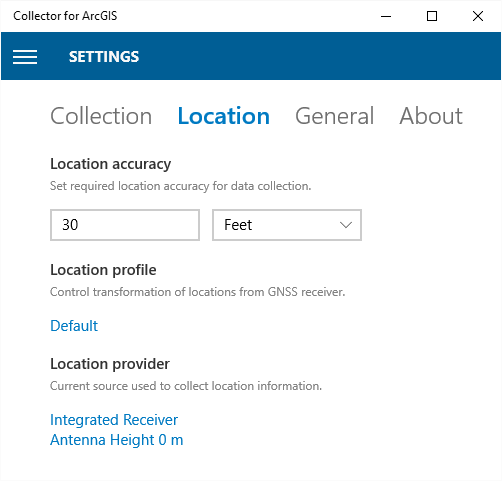502x481 pixels.
Task: Select the Location tab
Action: coord(224,116)
